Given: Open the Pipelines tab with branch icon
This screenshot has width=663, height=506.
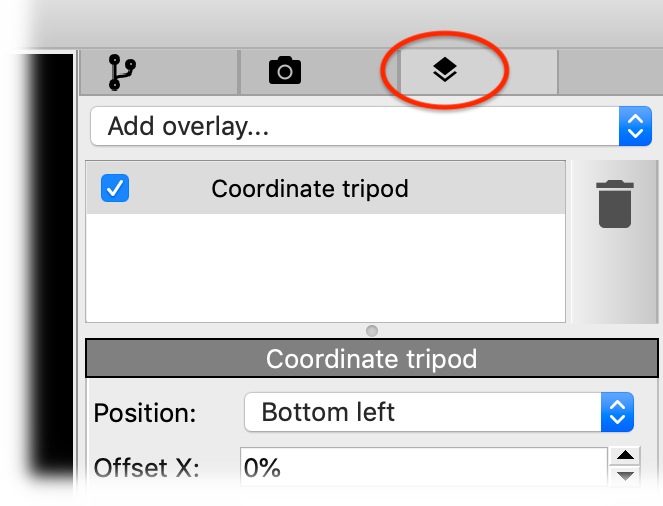Looking at the screenshot, I should click(123, 71).
